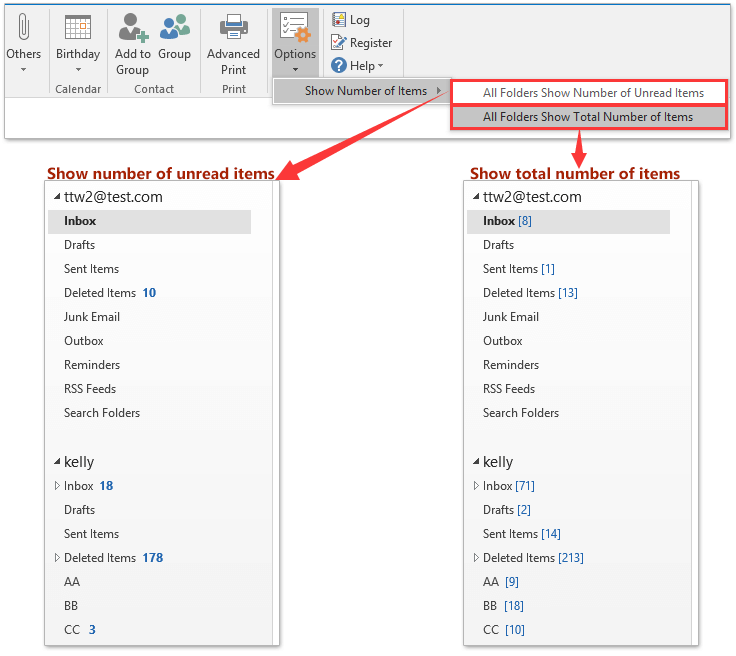The width and height of the screenshot is (736, 656).
Task: Open Advanced Print printer icon
Action: (233, 28)
